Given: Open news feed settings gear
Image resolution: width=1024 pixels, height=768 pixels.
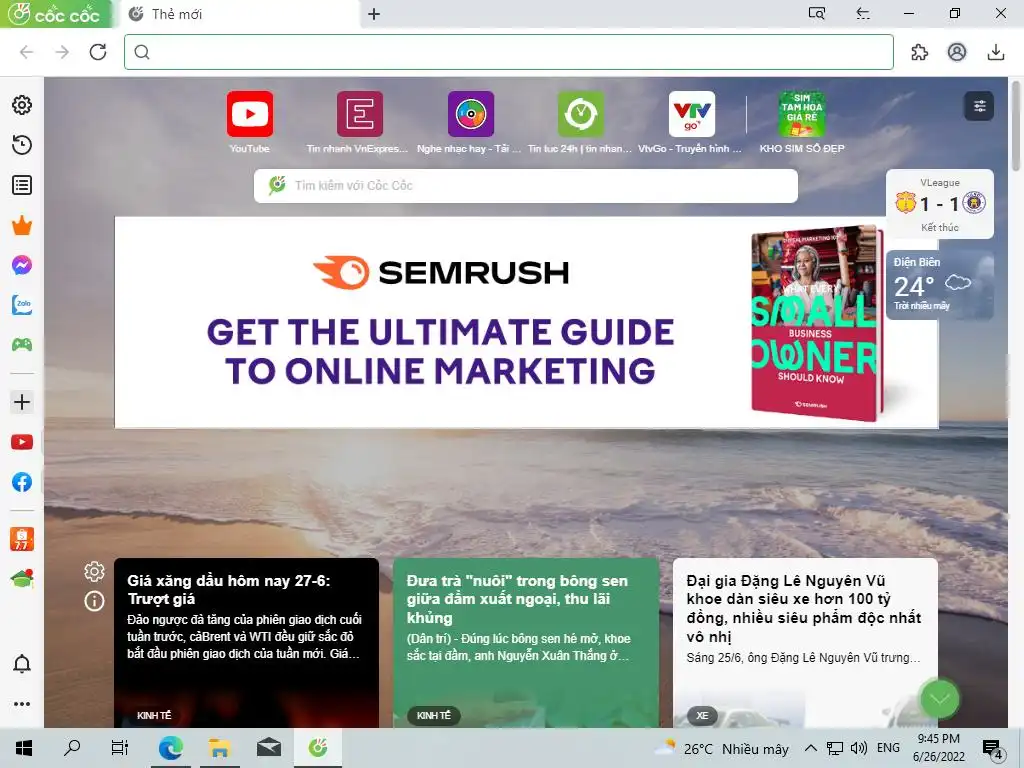Looking at the screenshot, I should [94, 571].
